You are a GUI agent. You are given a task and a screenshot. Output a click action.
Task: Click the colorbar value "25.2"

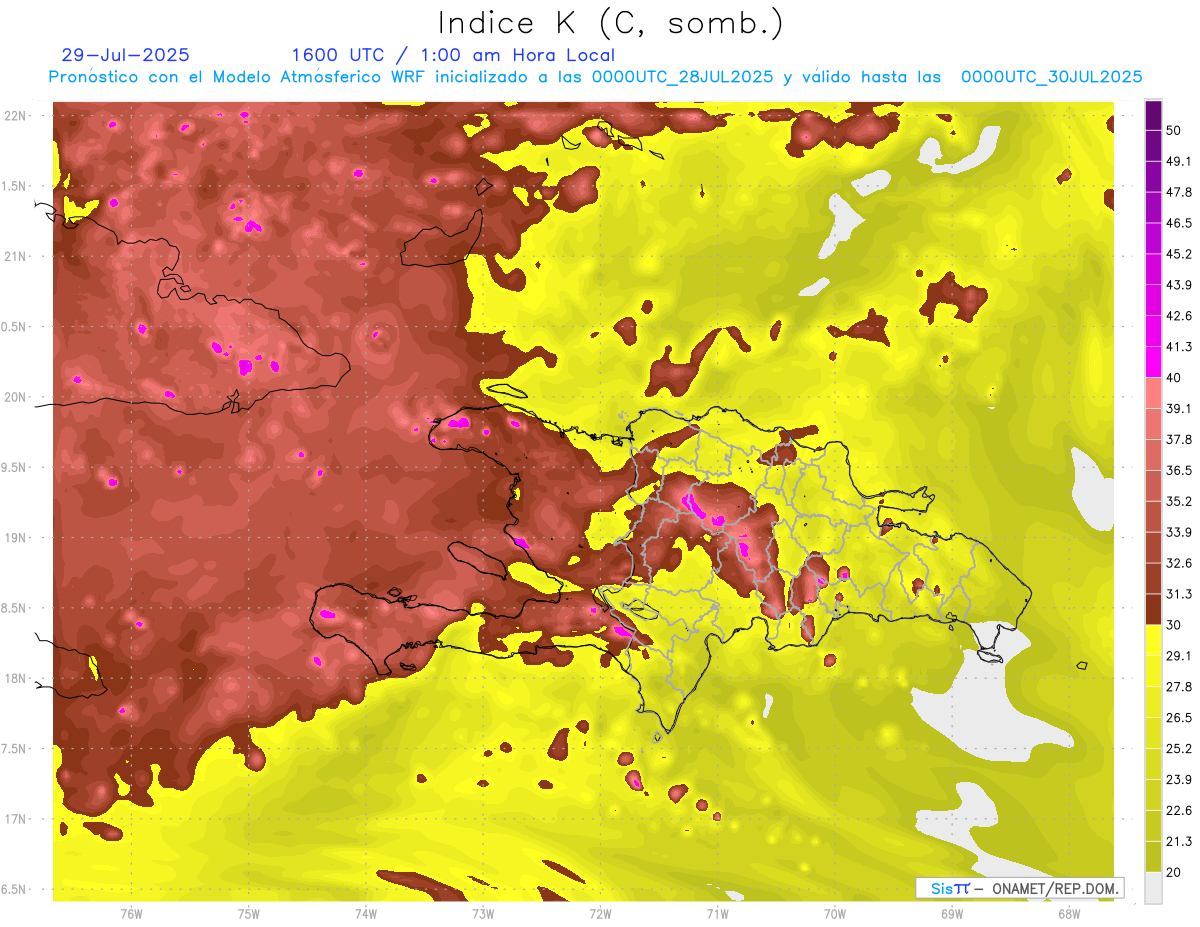1179,749
